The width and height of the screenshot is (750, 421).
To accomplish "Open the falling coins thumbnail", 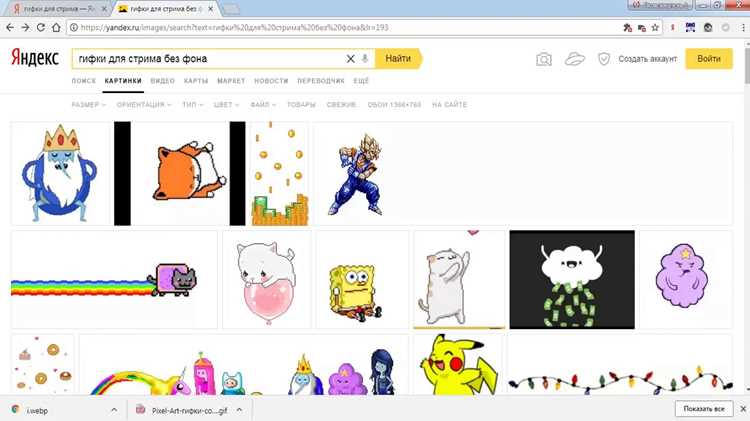I will (279, 173).
